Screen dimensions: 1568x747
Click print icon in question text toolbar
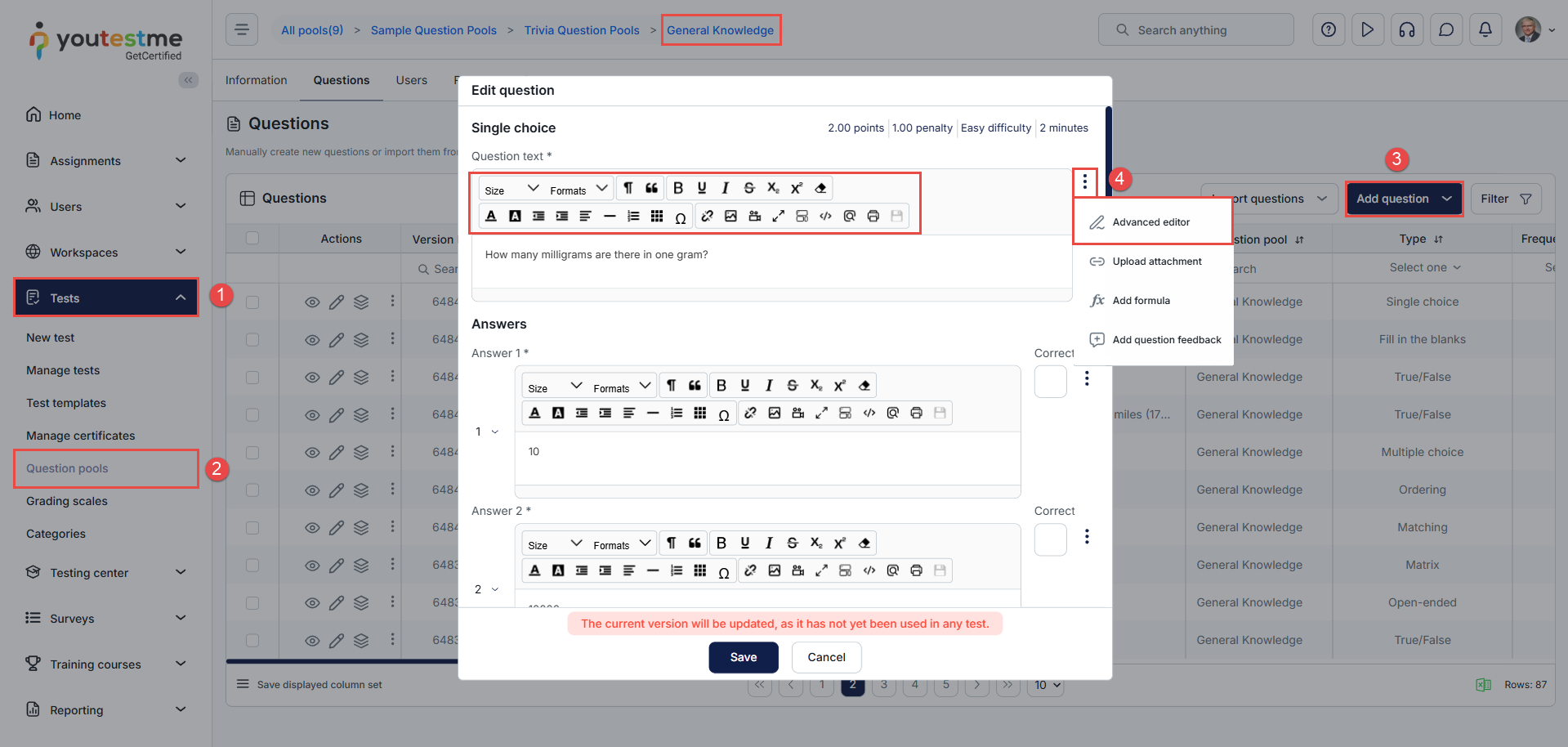click(873, 217)
